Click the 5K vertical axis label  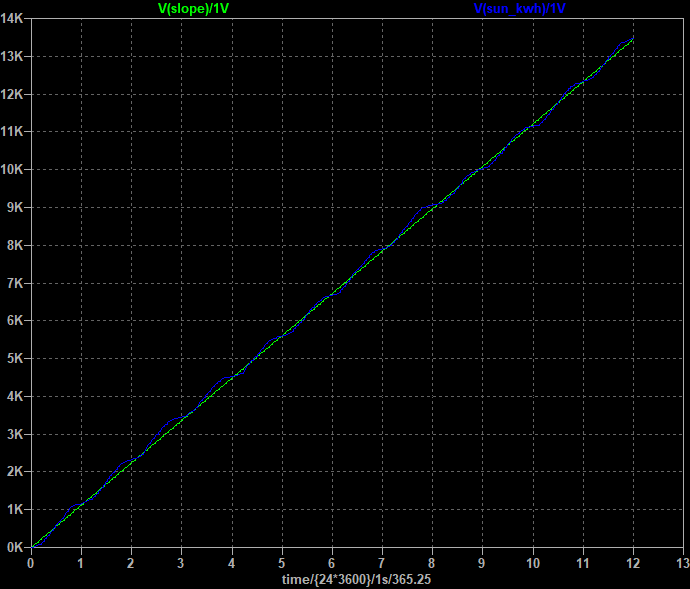[15, 358]
